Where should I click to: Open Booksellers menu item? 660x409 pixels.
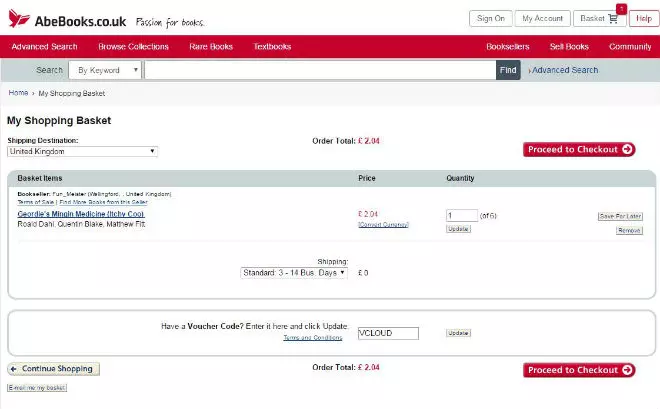508,47
